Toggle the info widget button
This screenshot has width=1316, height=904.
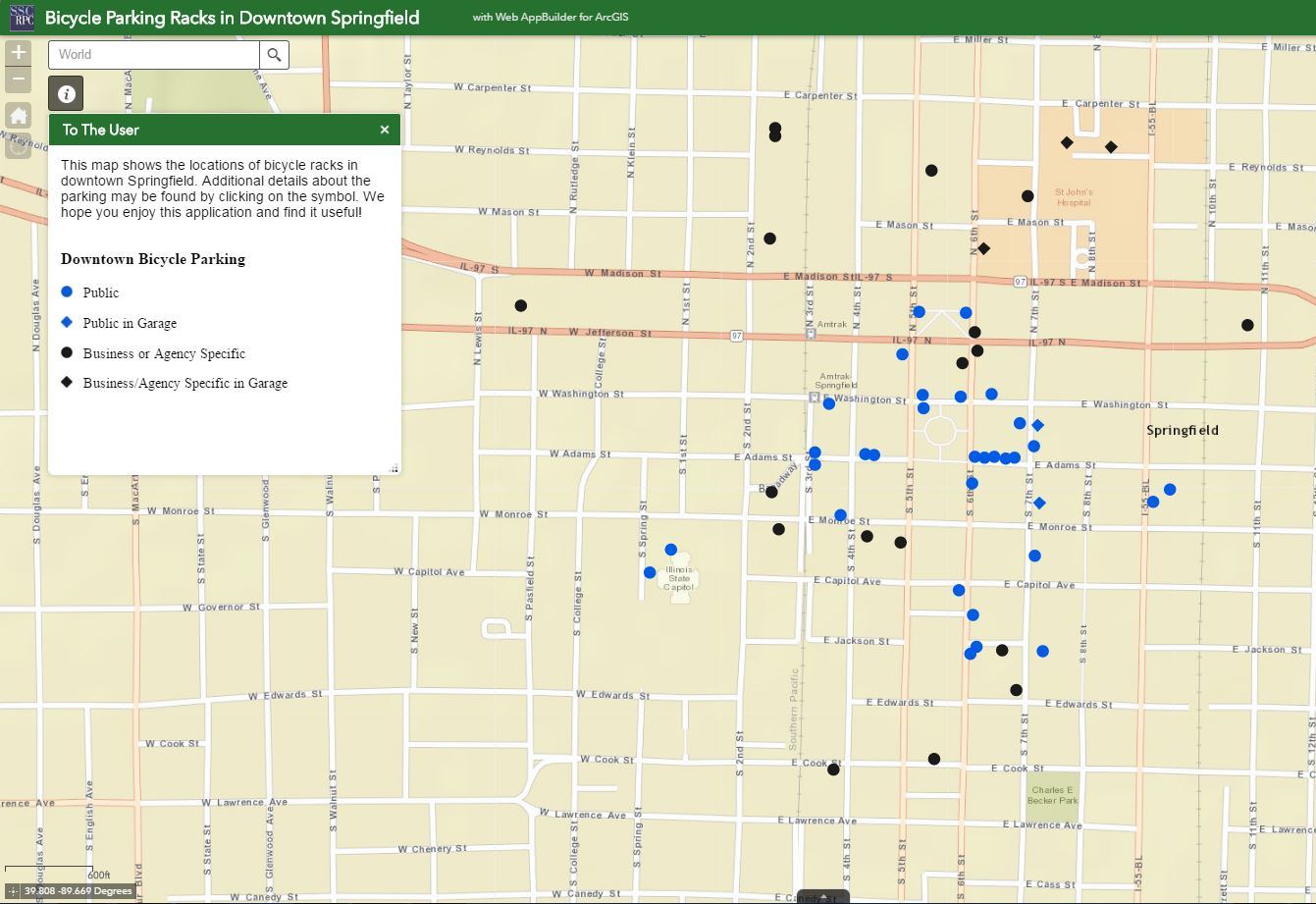coord(66,93)
